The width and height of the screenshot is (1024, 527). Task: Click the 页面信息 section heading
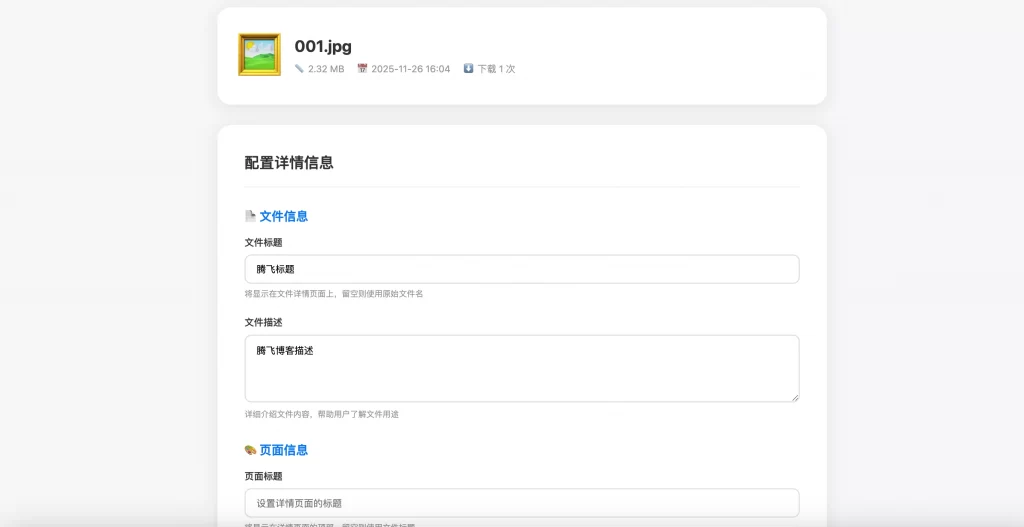tap(284, 450)
